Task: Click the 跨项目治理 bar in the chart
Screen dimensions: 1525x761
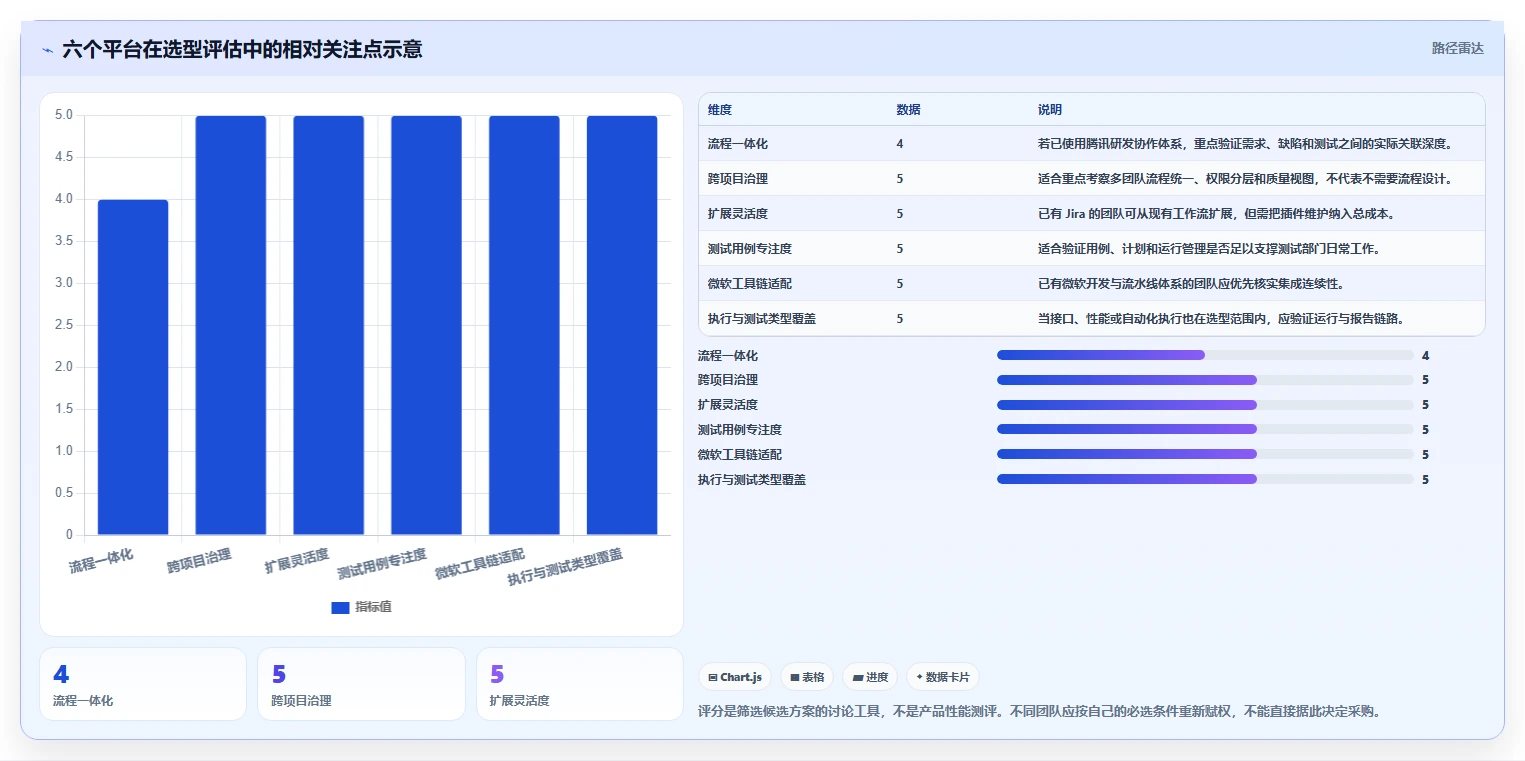Action: pos(231,325)
